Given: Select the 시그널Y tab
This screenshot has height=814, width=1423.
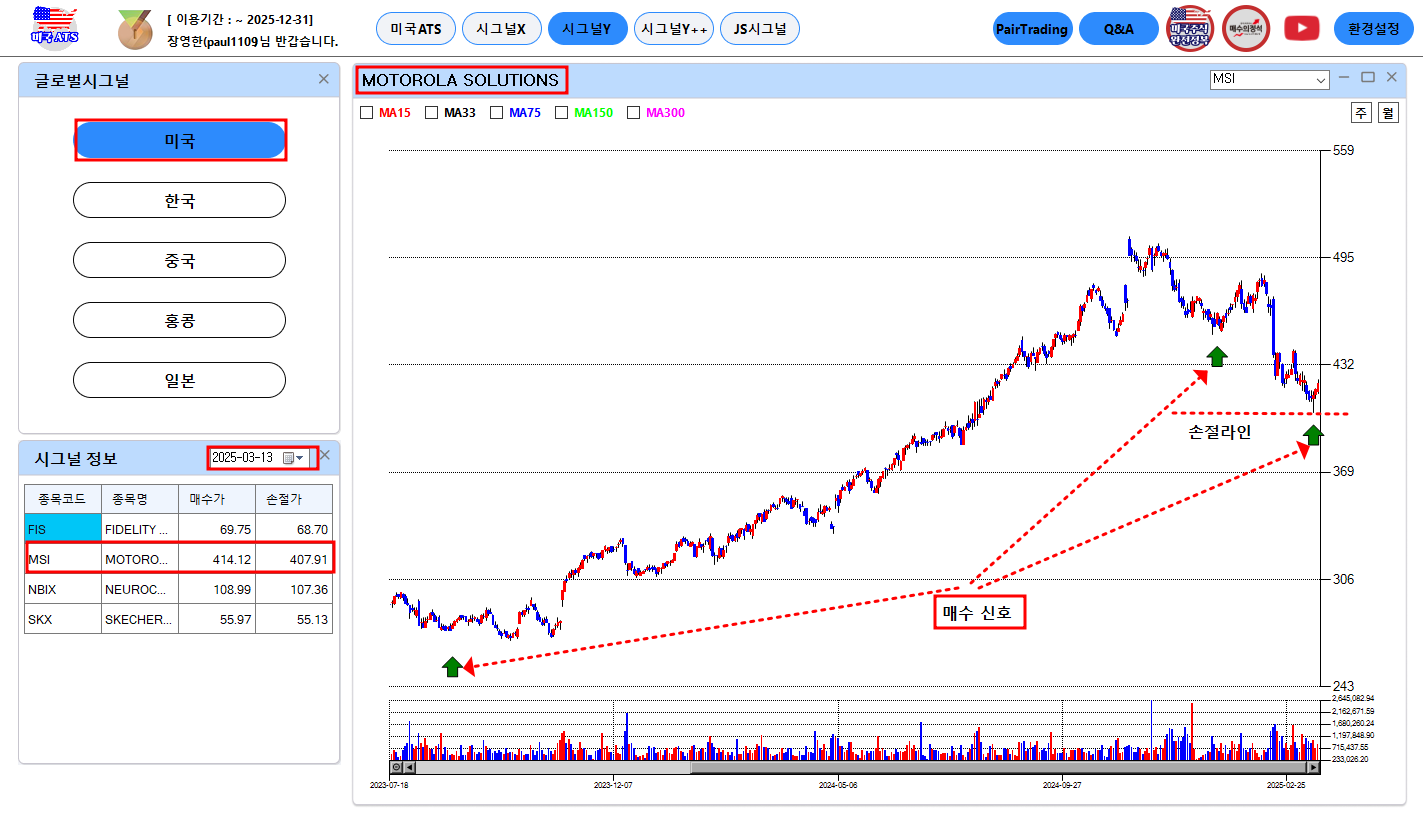Looking at the screenshot, I should click(587, 29).
